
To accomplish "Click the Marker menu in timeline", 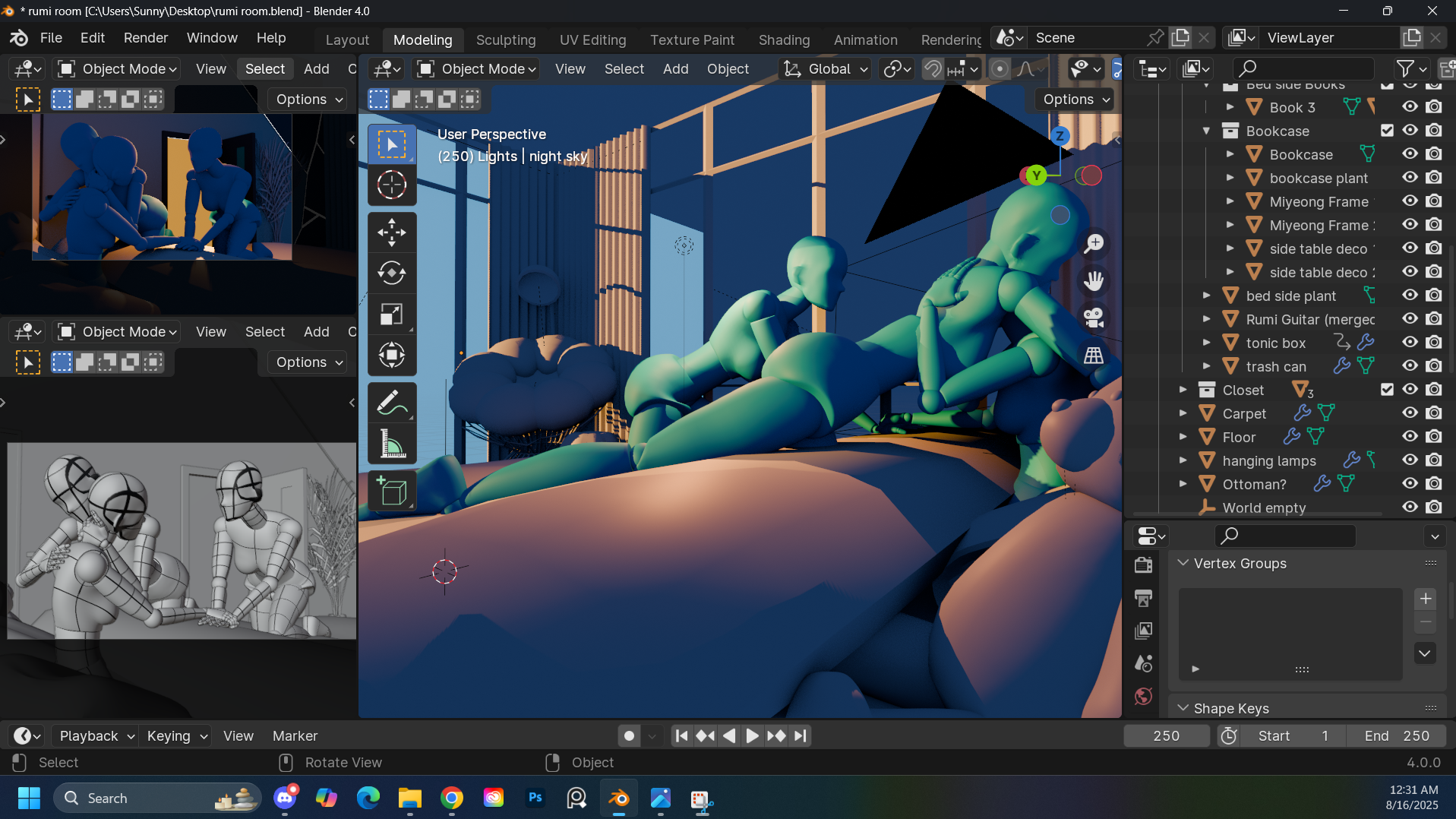I will tap(295, 735).
